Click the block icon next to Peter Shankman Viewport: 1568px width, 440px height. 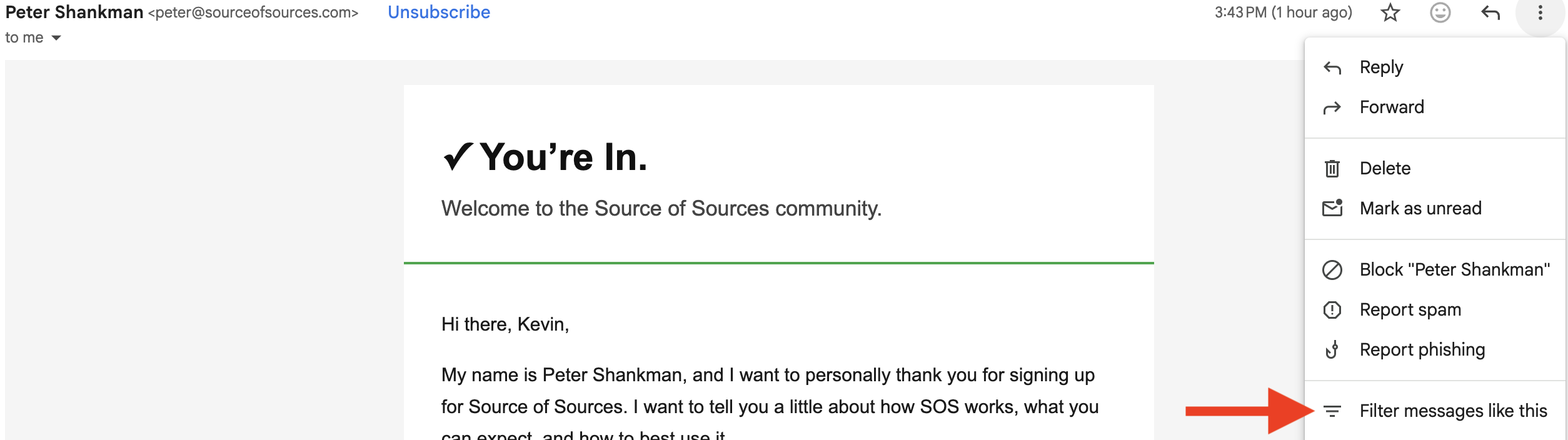click(1332, 270)
